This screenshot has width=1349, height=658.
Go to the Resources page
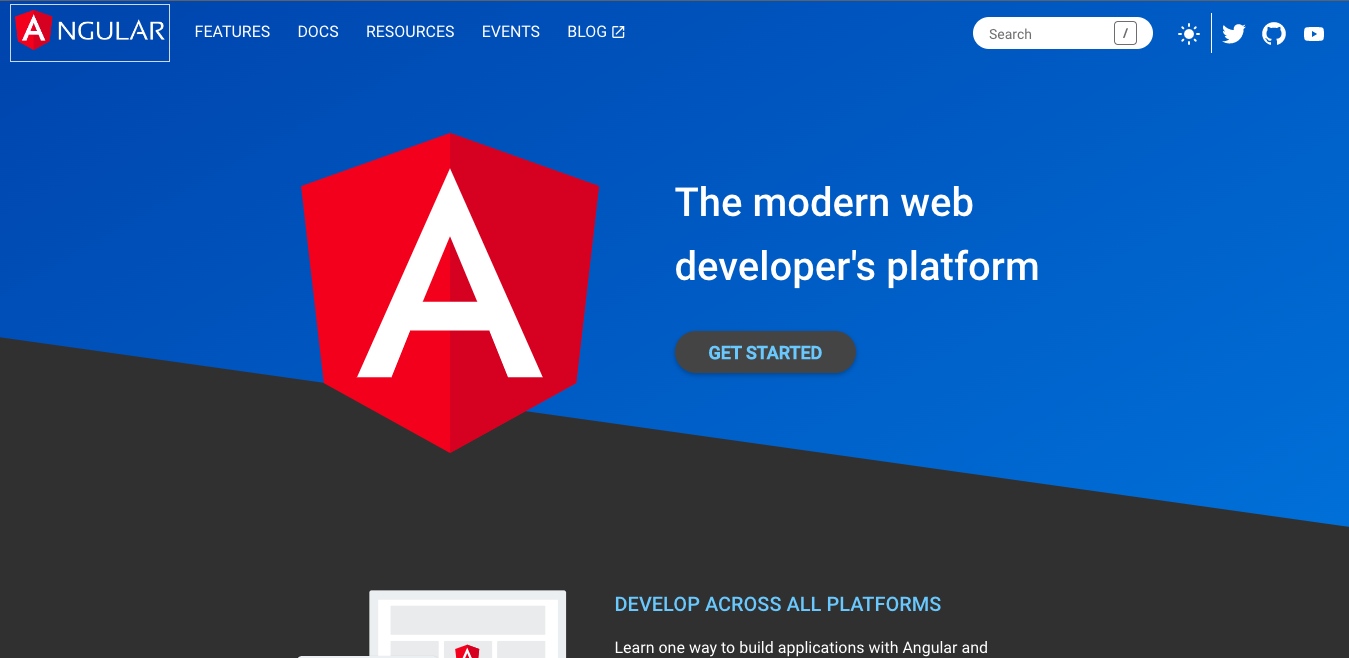pyautogui.click(x=410, y=32)
